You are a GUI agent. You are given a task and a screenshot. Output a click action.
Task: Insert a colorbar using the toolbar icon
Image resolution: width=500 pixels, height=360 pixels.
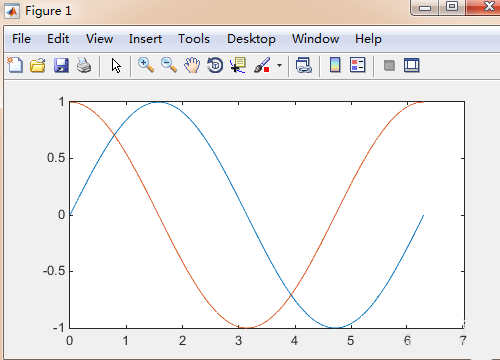pos(335,65)
